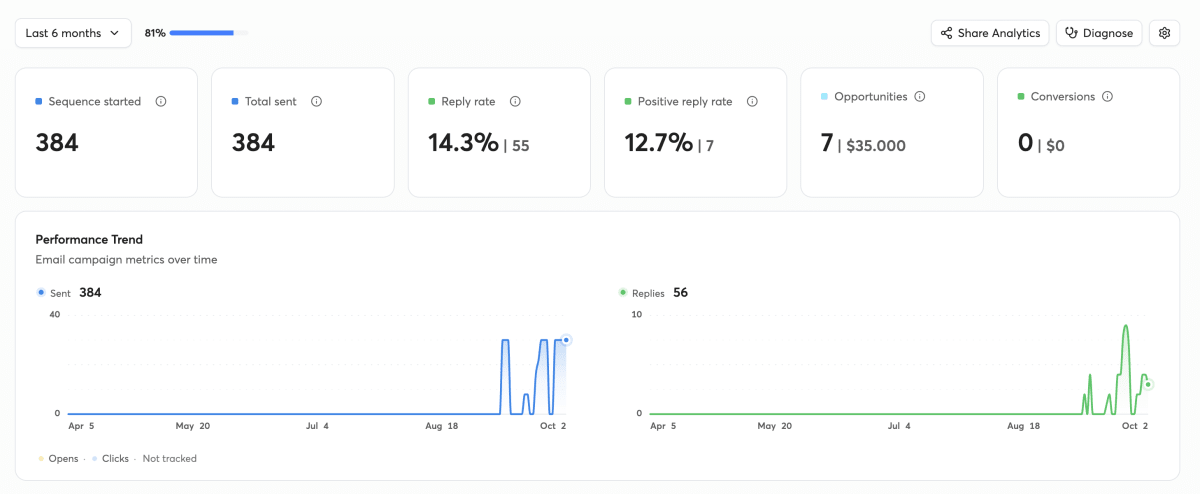Click the green Reply rate color marker

pyautogui.click(x=431, y=101)
